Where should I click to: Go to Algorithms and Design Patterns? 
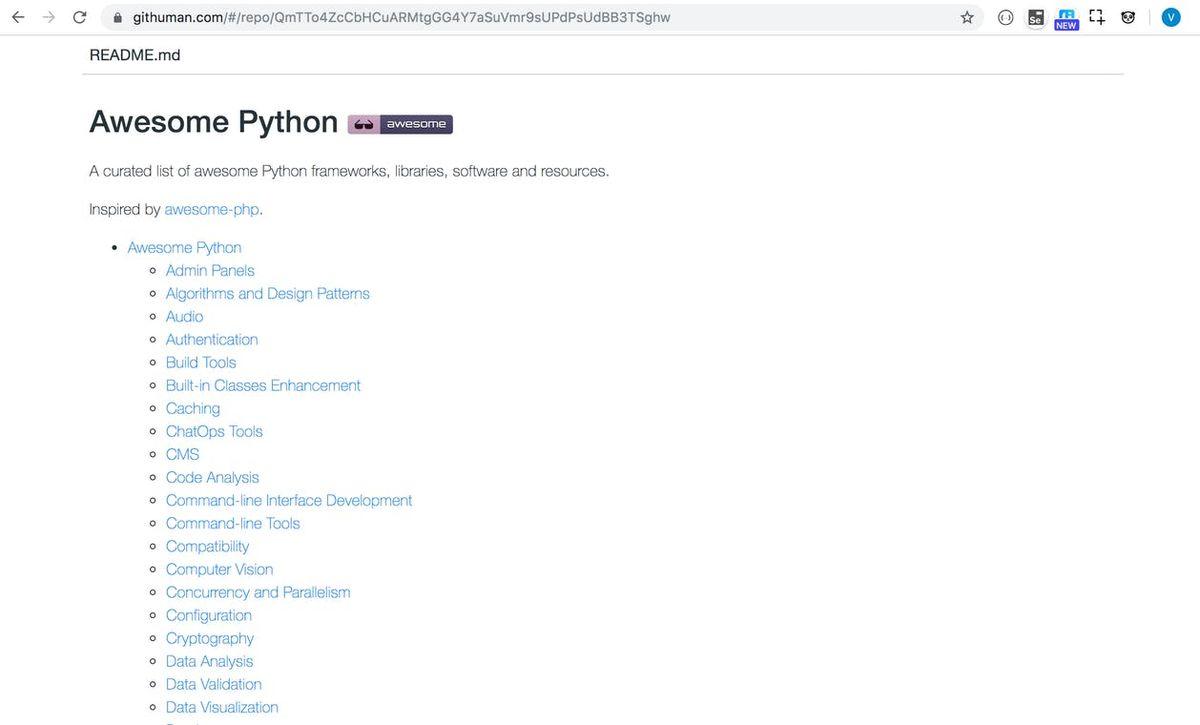click(268, 293)
